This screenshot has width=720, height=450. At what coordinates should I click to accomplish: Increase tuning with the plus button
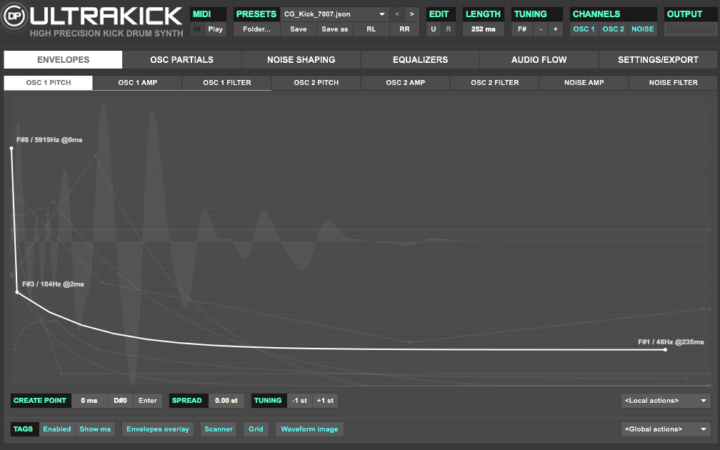(556, 29)
